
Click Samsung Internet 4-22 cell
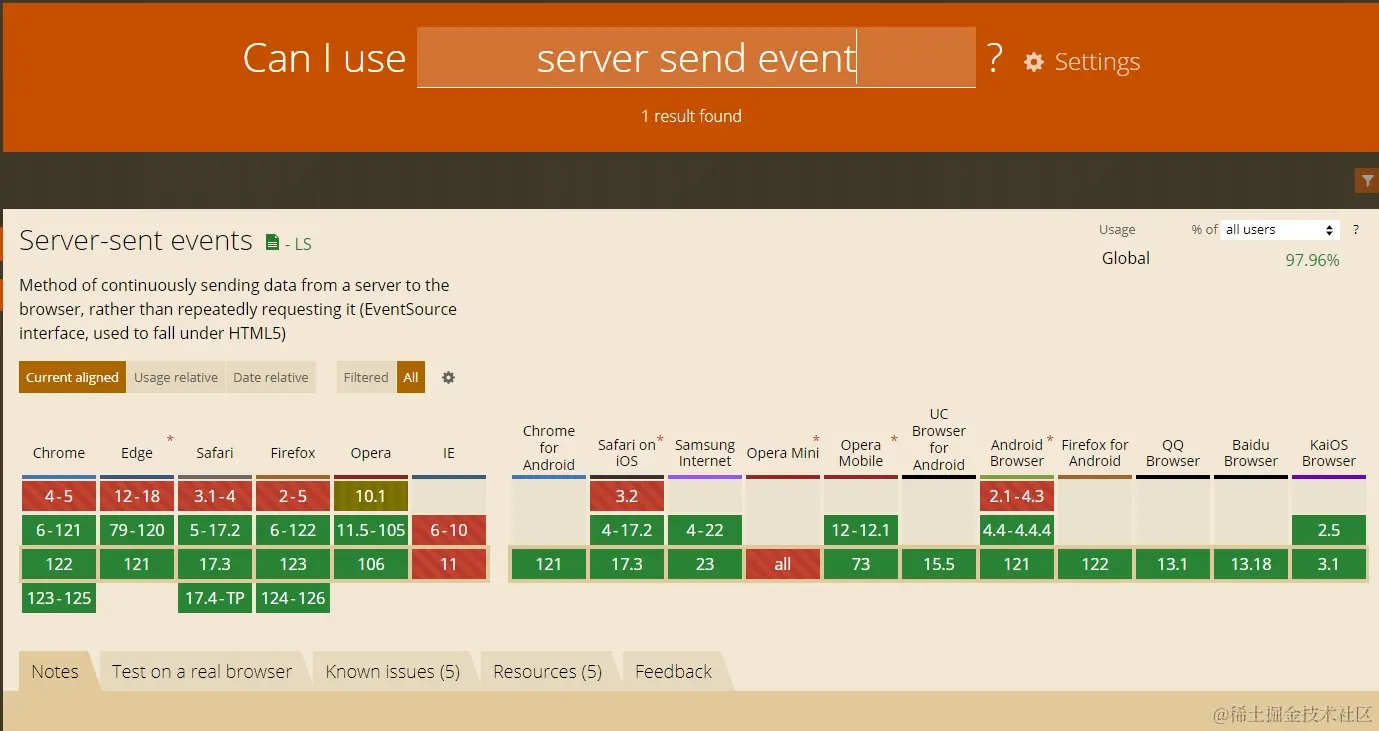pos(705,530)
